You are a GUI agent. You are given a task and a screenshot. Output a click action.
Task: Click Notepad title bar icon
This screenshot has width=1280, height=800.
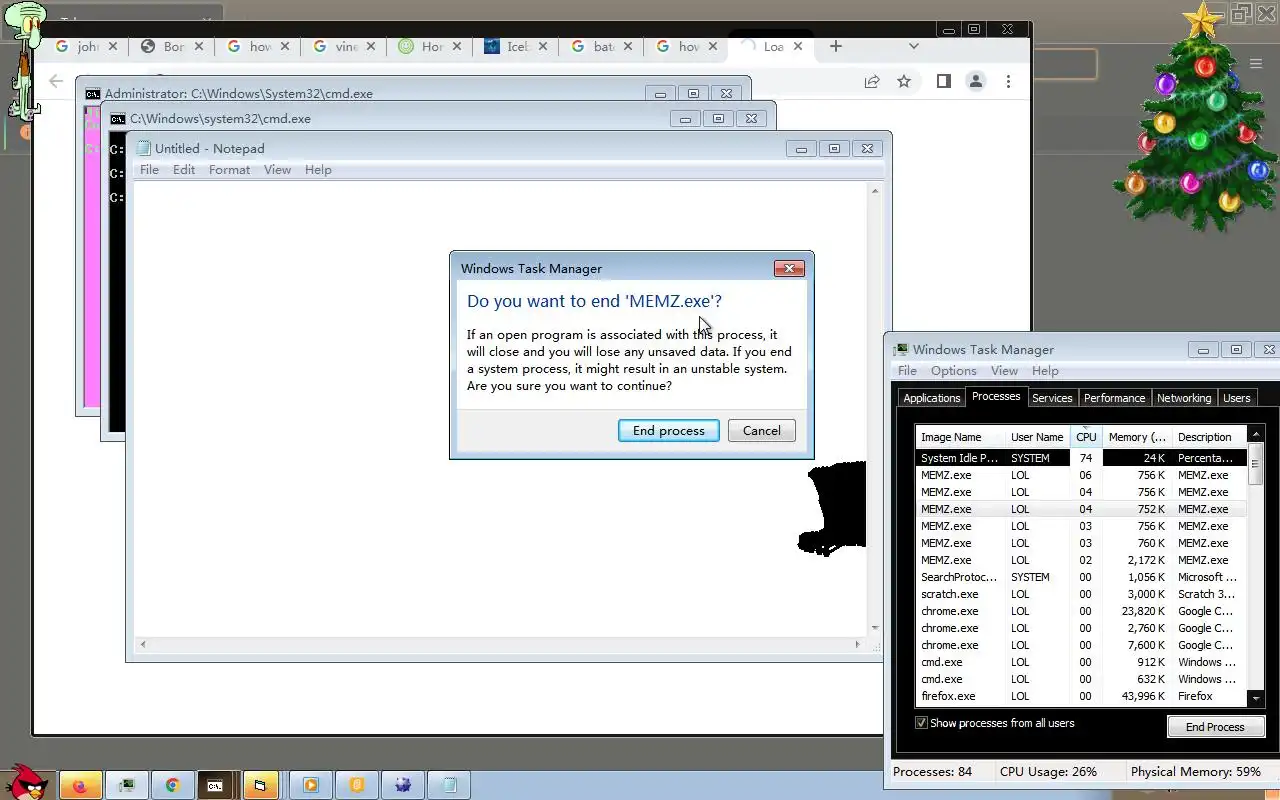click(x=143, y=148)
